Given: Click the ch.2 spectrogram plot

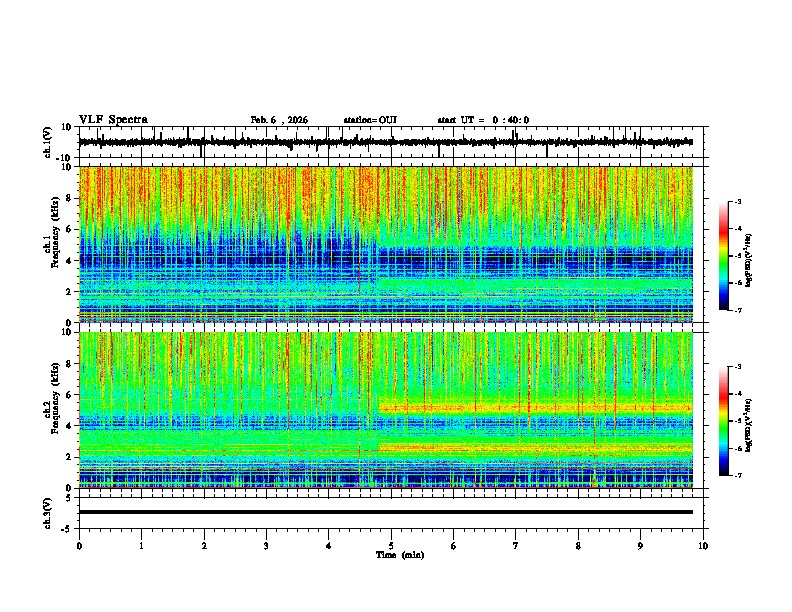Looking at the screenshot, I should click(386, 410).
